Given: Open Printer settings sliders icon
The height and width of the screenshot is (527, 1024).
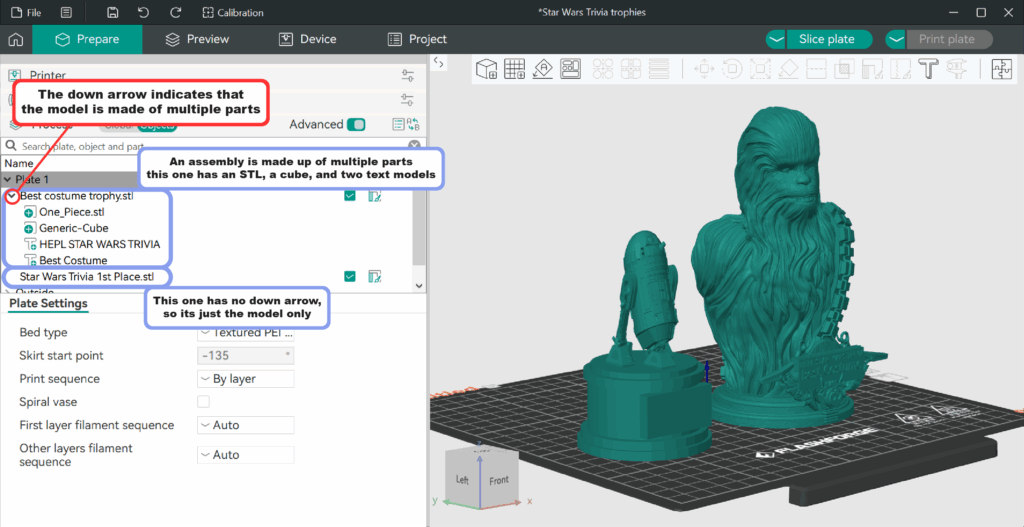Looking at the screenshot, I should click(x=408, y=76).
